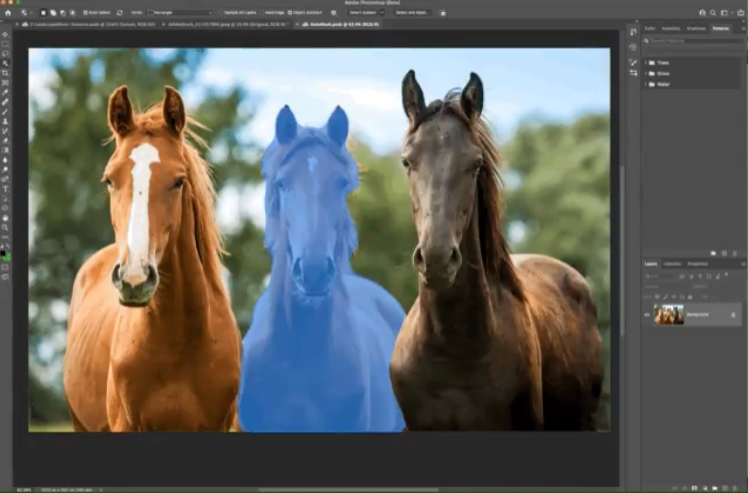Switch to the Swatches tab
The height and width of the screenshot is (493, 748).
pyautogui.click(x=671, y=29)
